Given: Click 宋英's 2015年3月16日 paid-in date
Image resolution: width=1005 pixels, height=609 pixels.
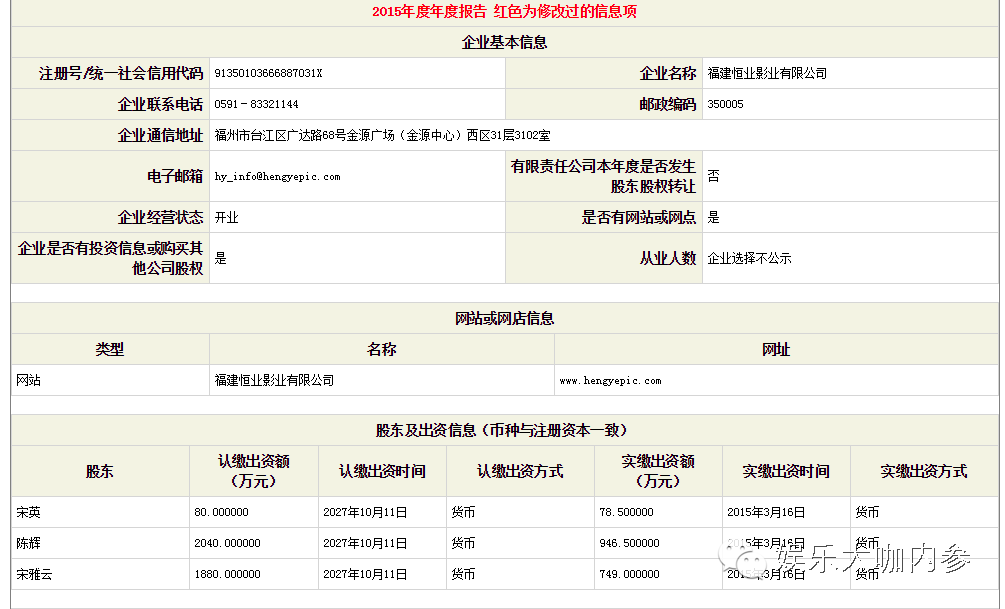Looking at the screenshot, I should (766, 512).
